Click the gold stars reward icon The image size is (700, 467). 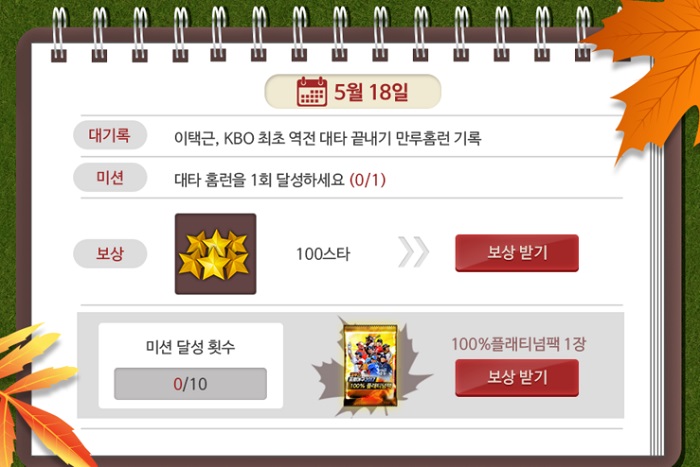click(216, 254)
